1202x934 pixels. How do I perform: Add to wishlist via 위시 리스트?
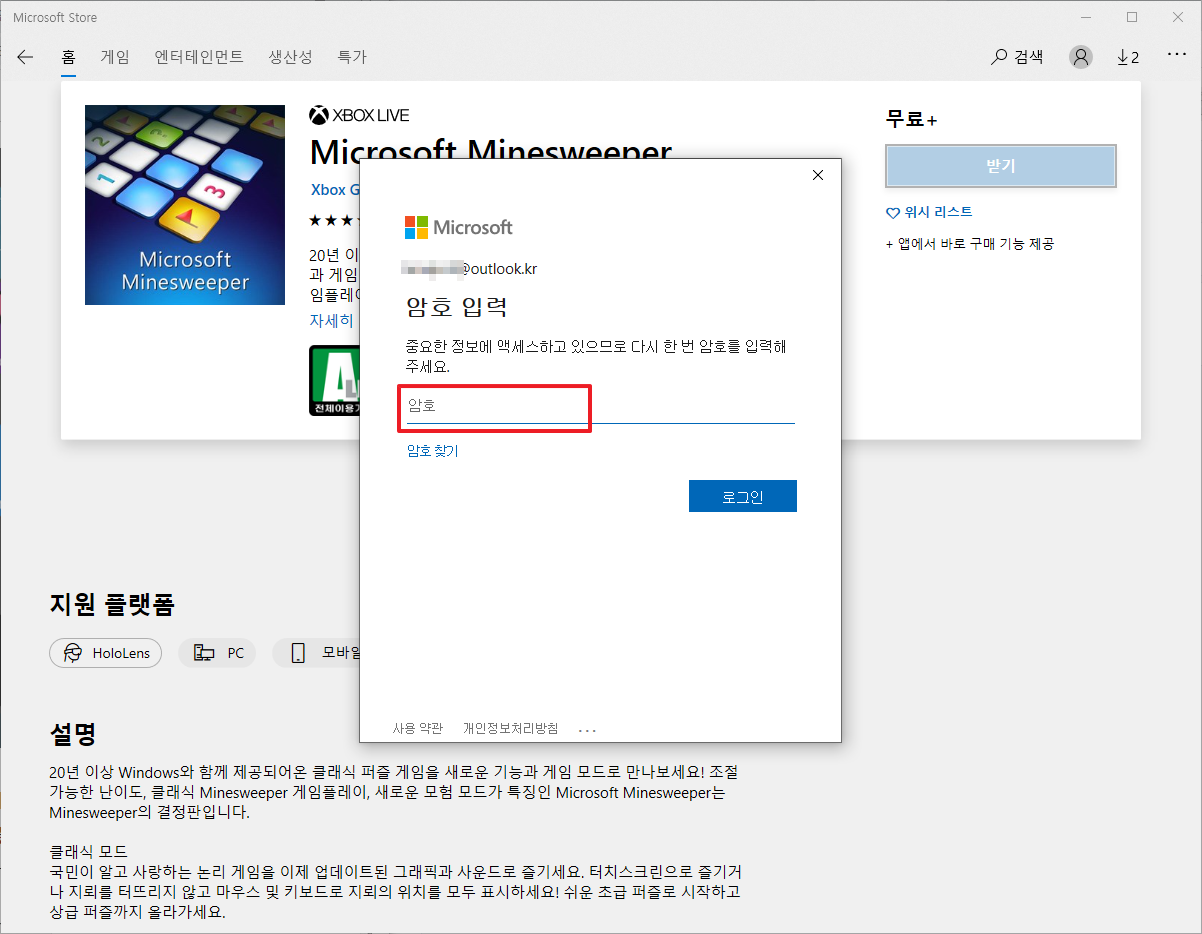pyautogui.click(x=929, y=212)
